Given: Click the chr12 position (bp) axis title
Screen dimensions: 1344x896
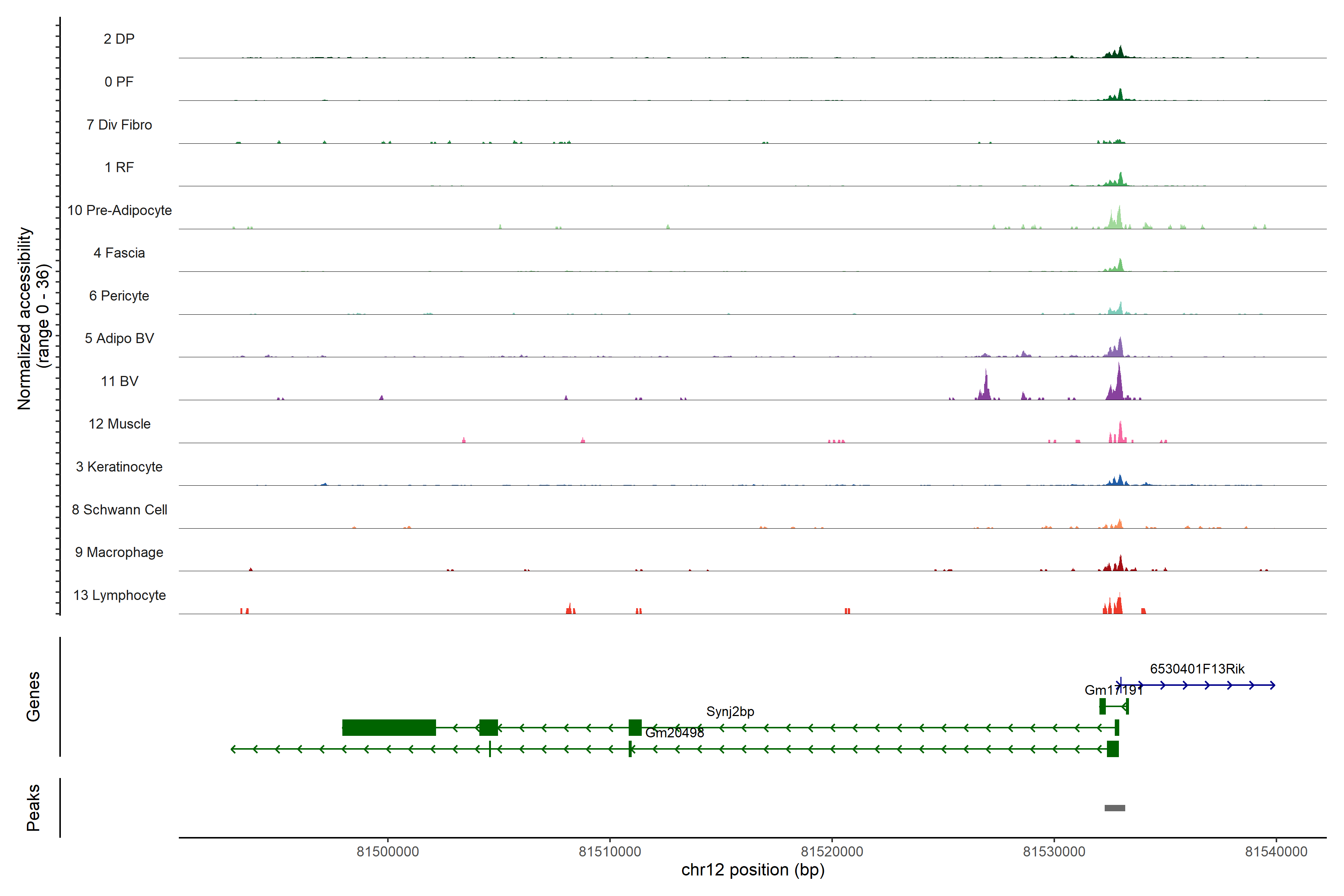Looking at the screenshot, I should point(753,870).
